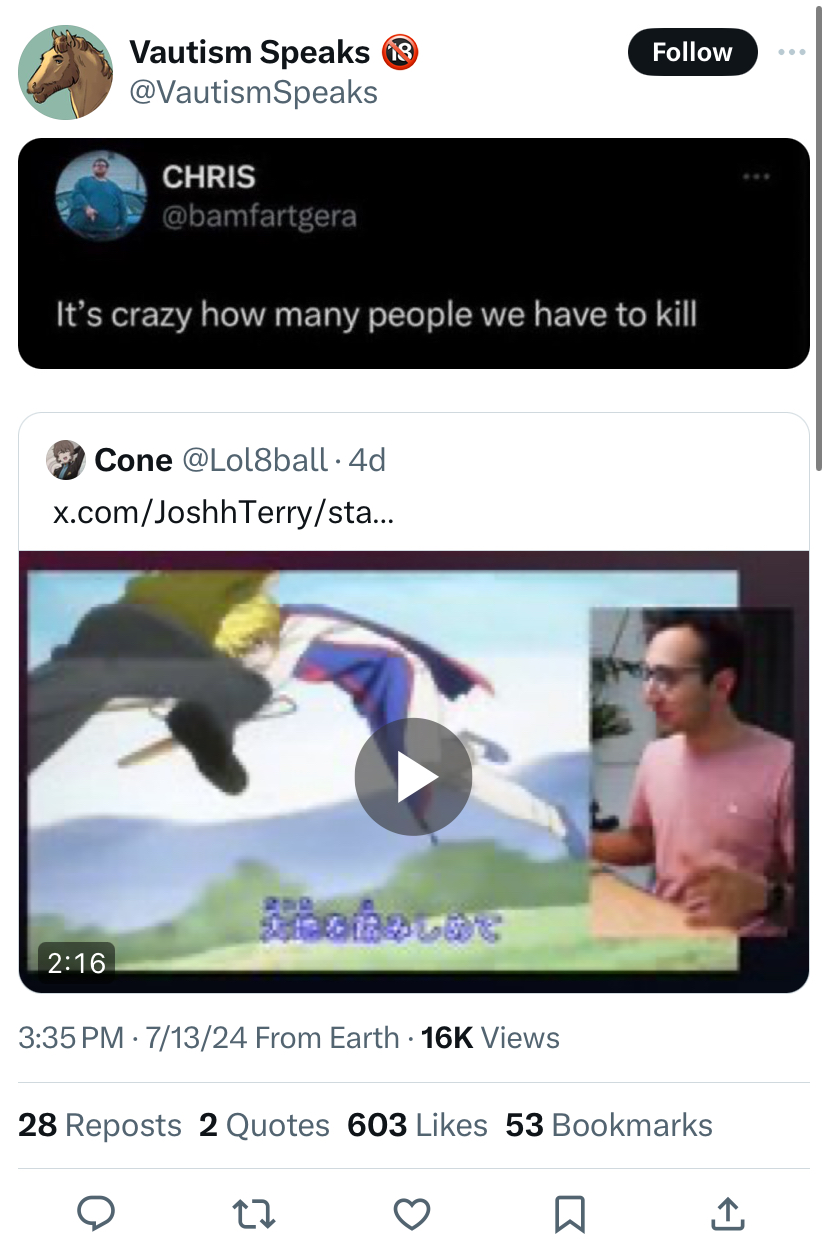Tap the share upload icon
The image size is (828, 1242).
pos(727,1214)
